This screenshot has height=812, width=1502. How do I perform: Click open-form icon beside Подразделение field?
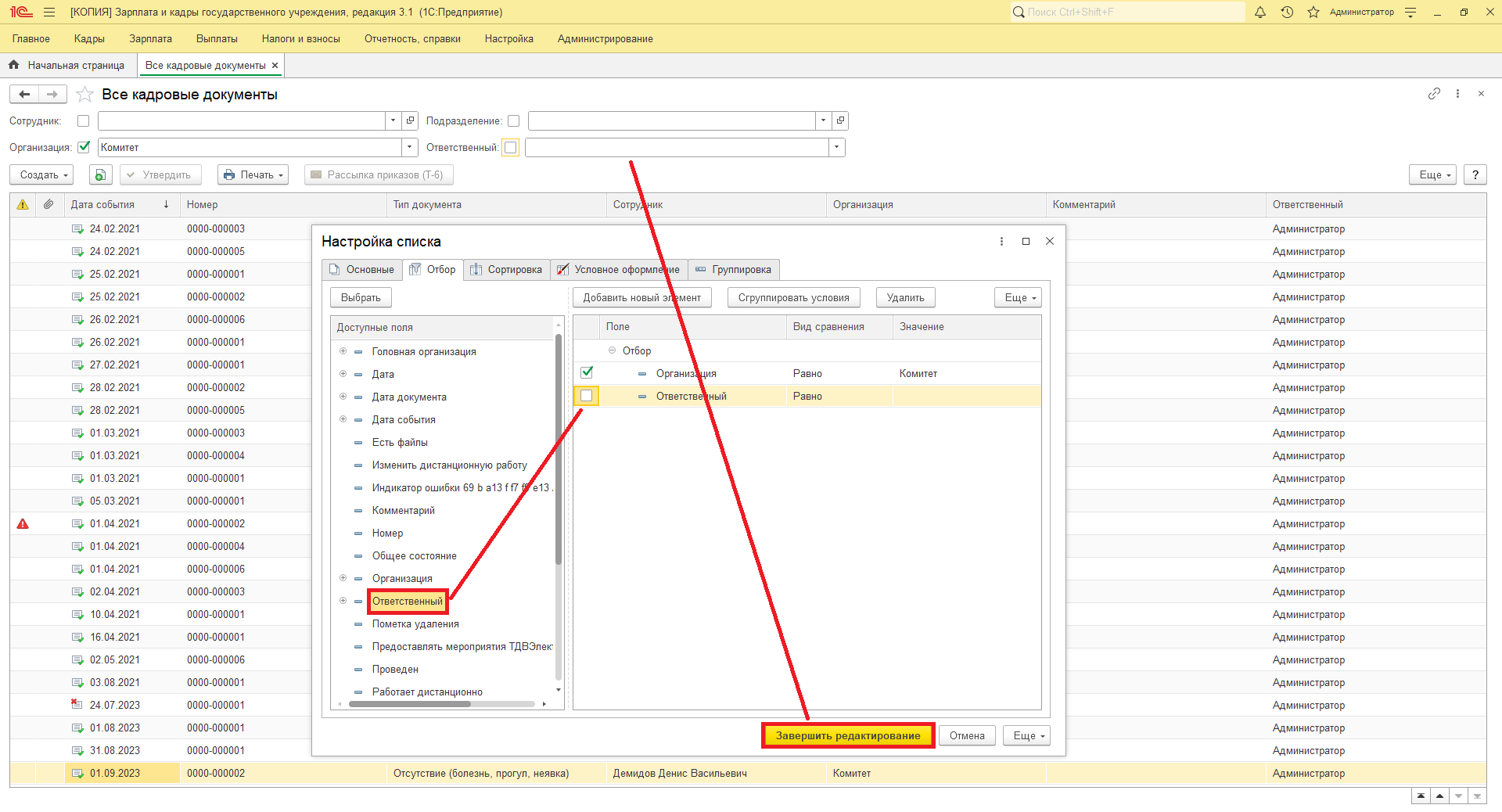pos(840,120)
